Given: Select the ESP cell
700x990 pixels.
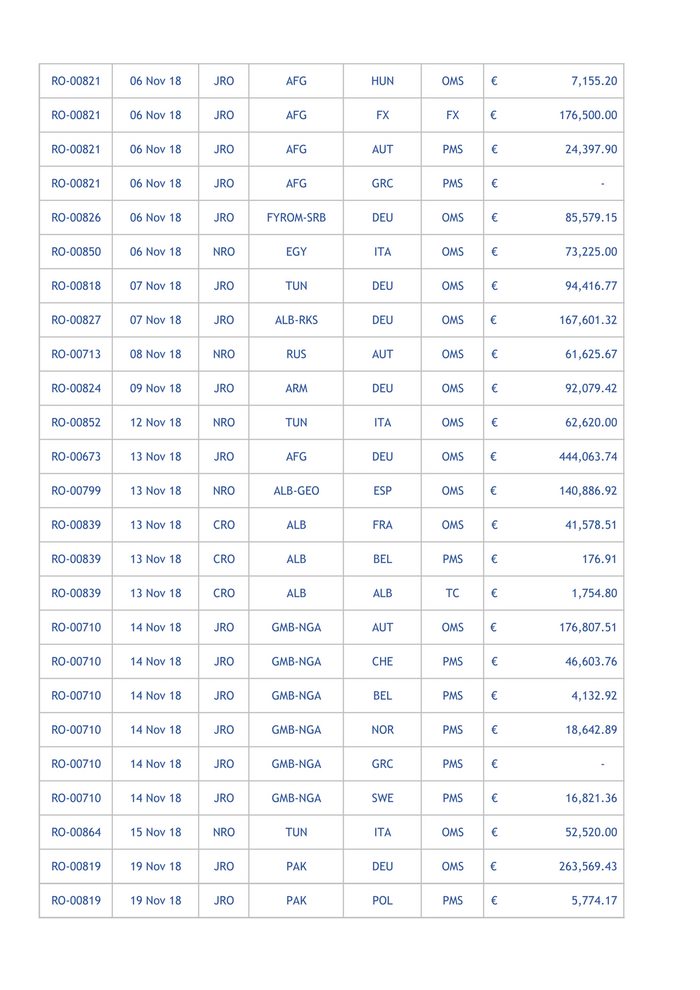Looking at the screenshot, I should [382, 491].
